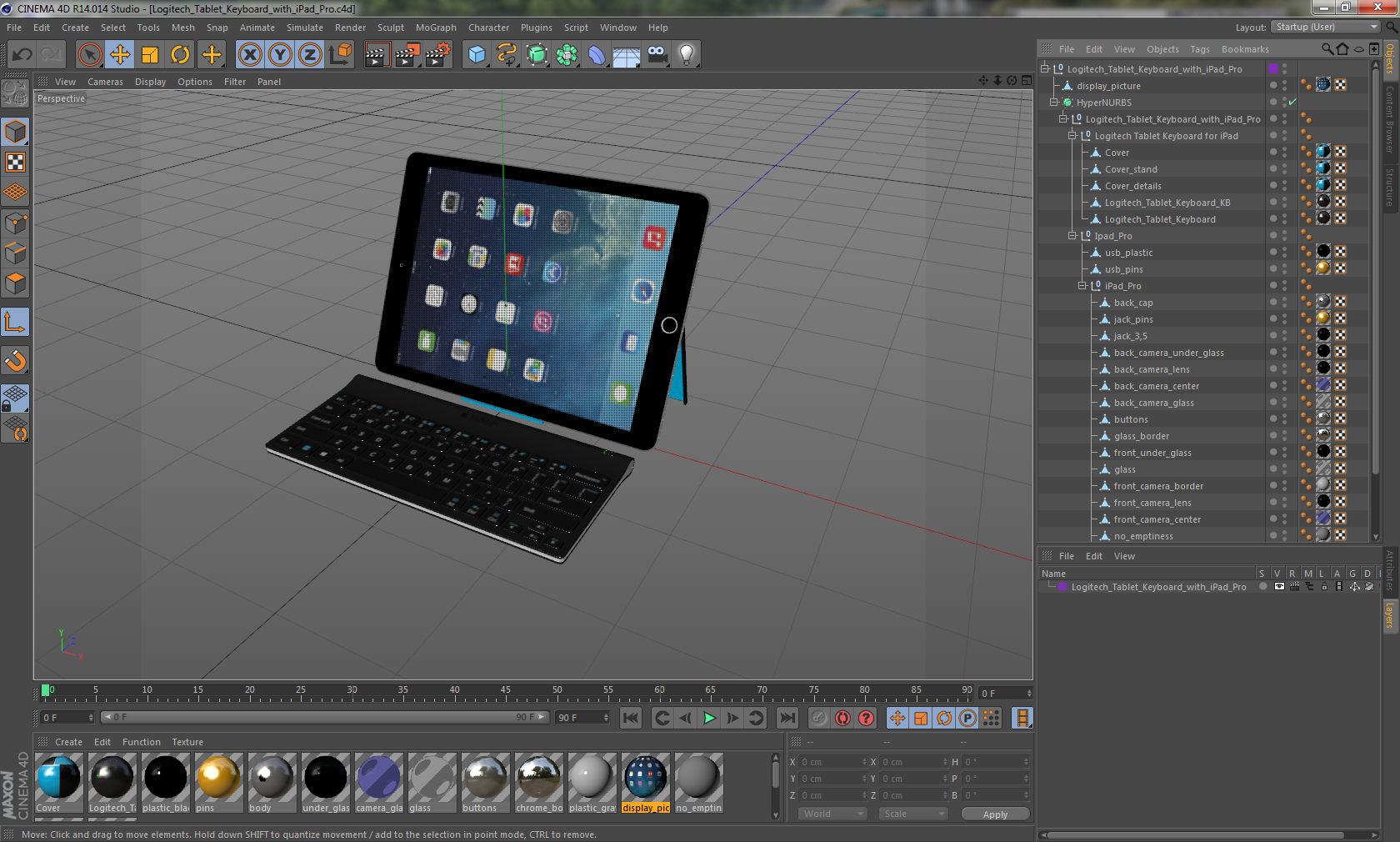Open Material Manager Create menu
Image resolution: width=1400 pixels, height=842 pixels.
point(68,742)
